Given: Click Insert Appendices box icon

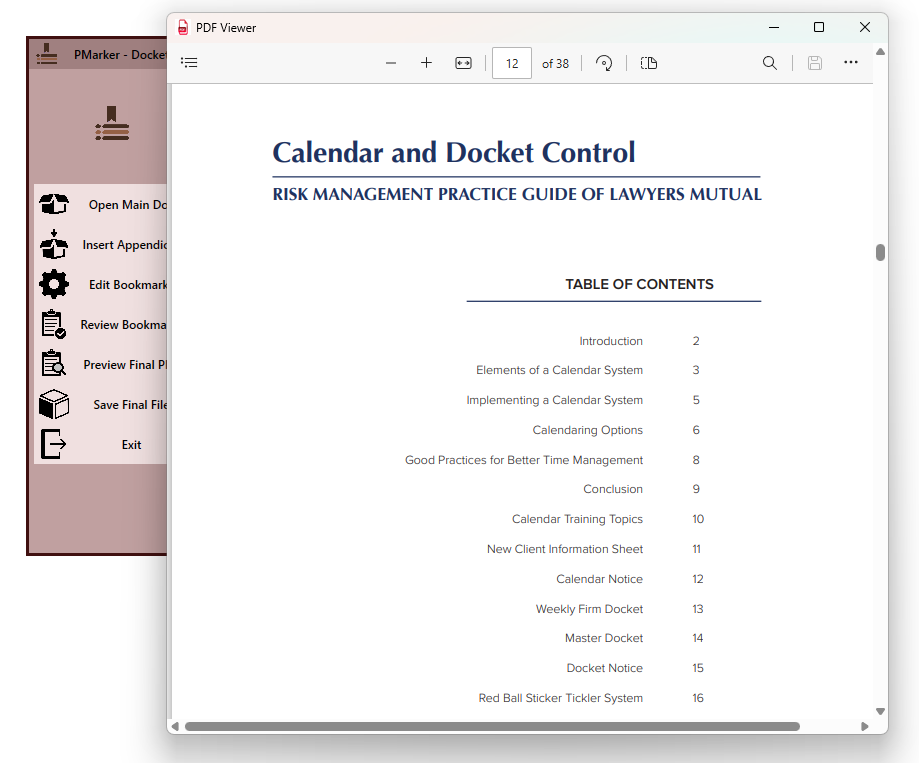Looking at the screenshot, I should click(x=54, y=244).
